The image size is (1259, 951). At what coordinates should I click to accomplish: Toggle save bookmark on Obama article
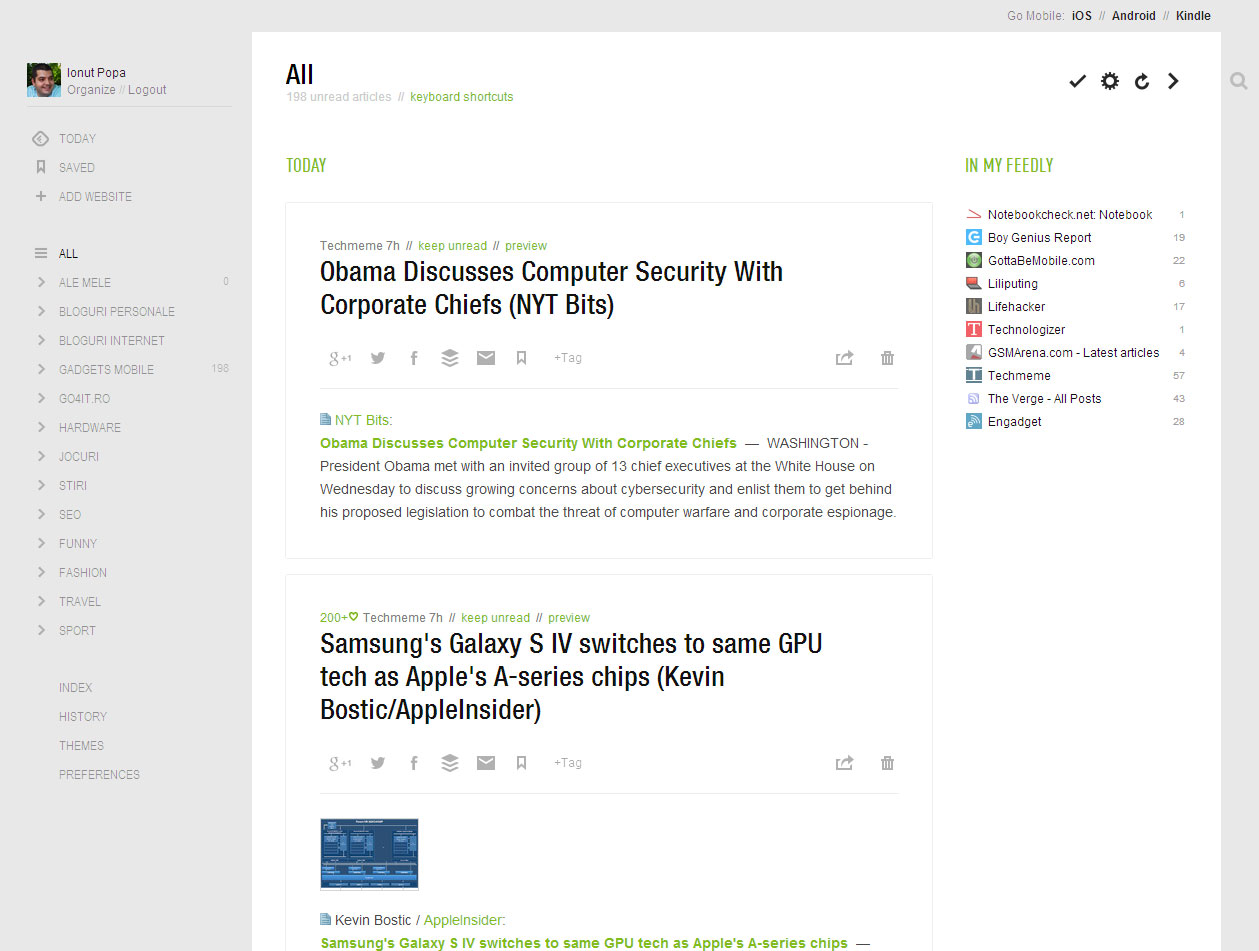click(x=521, y=358)
